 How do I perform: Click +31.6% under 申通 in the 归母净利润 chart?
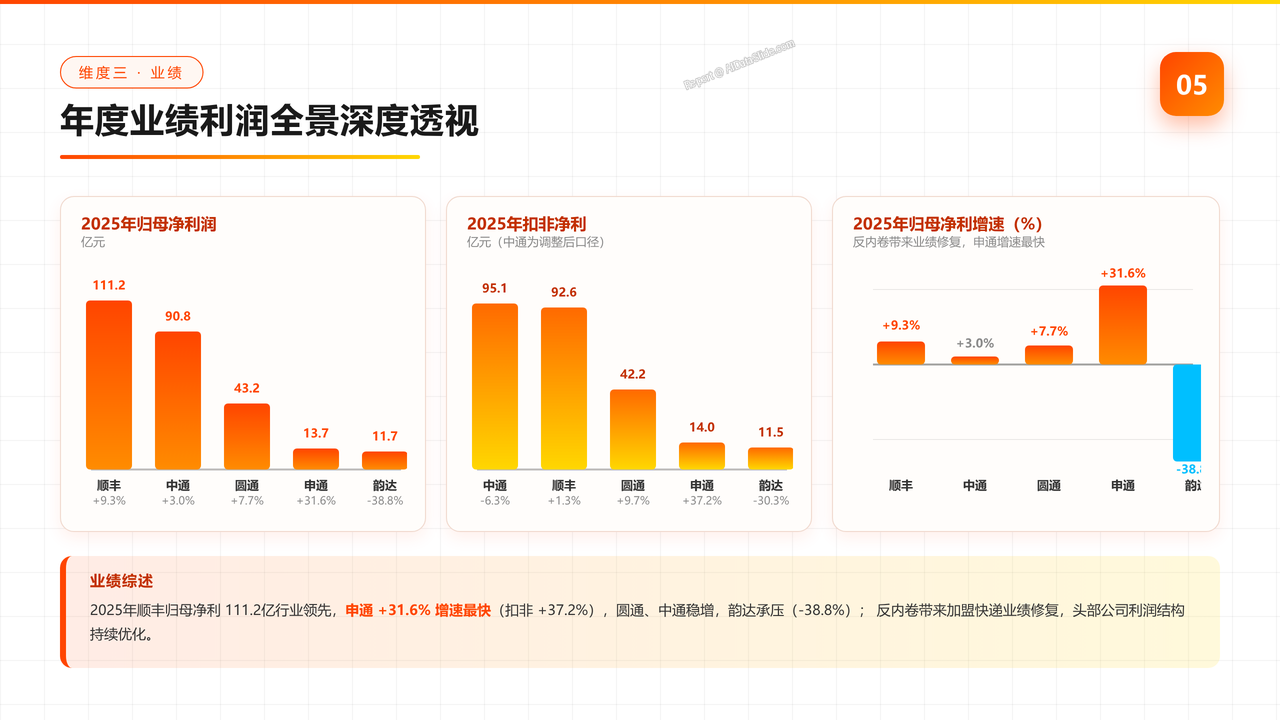pyautogui.click(x=316, y=501)
